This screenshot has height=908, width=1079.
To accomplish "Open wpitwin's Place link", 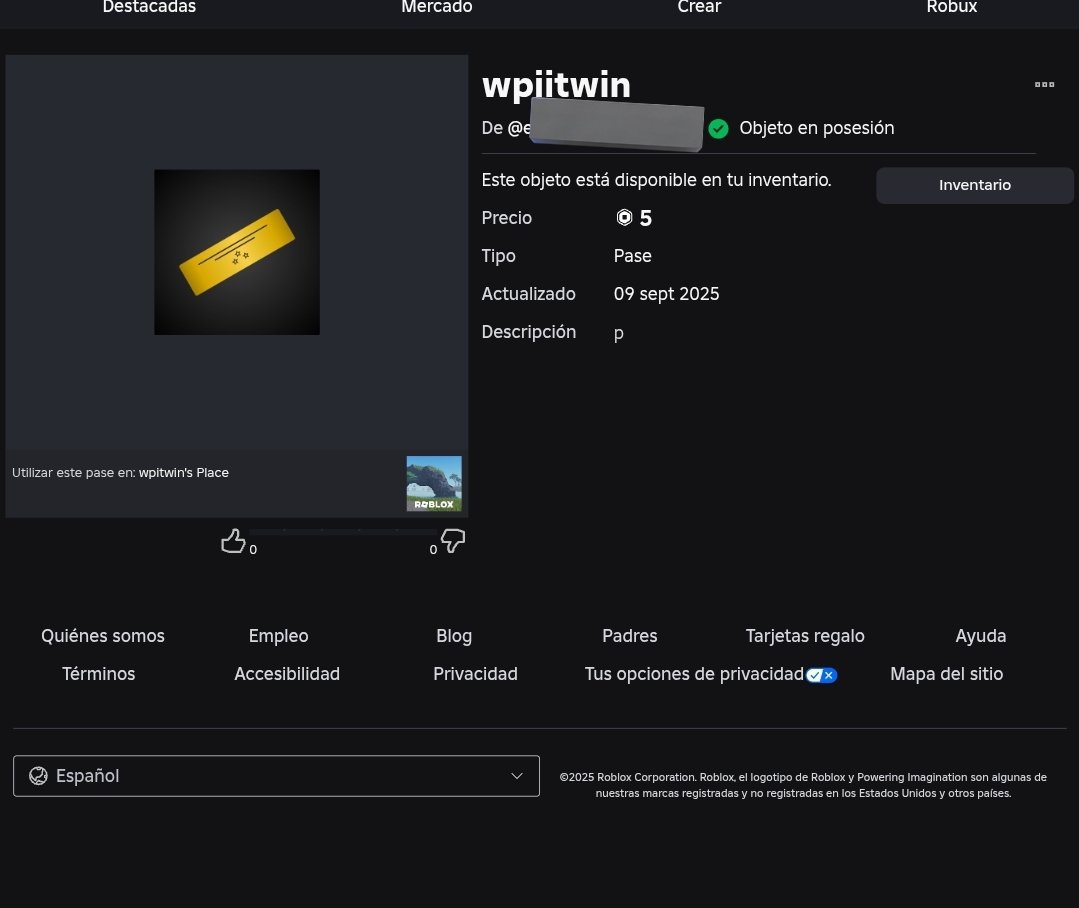I will pyautogui.click(x=184, y=473).
